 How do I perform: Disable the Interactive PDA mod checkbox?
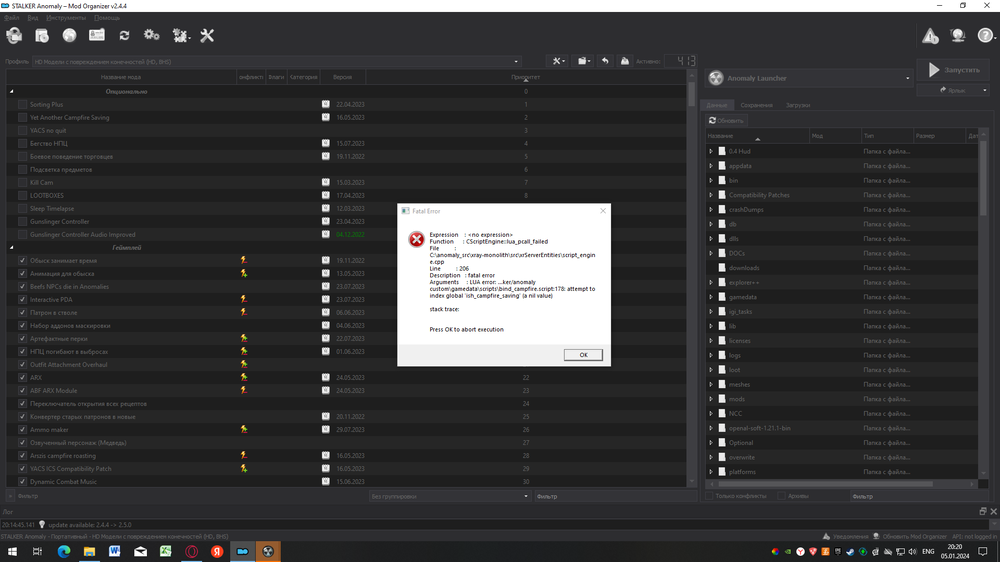coord(22,299)
